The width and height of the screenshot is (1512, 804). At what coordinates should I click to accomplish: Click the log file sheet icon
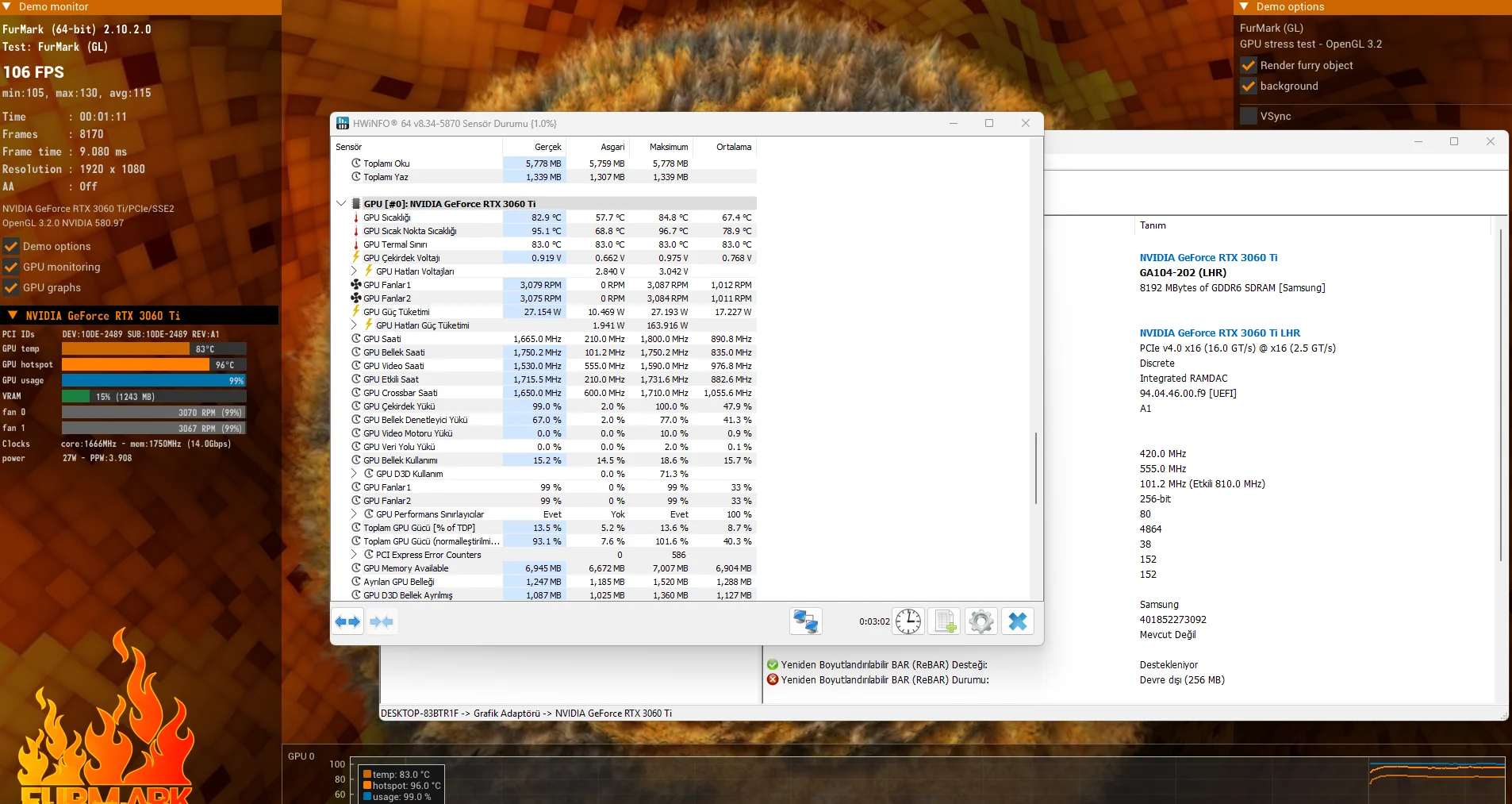pyautogui.click(x=944, y=621)
